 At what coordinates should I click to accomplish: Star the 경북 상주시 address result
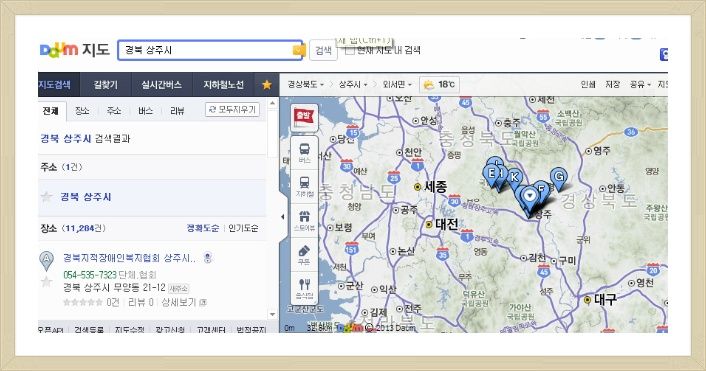pyautogui.click(x=46, y=197)
